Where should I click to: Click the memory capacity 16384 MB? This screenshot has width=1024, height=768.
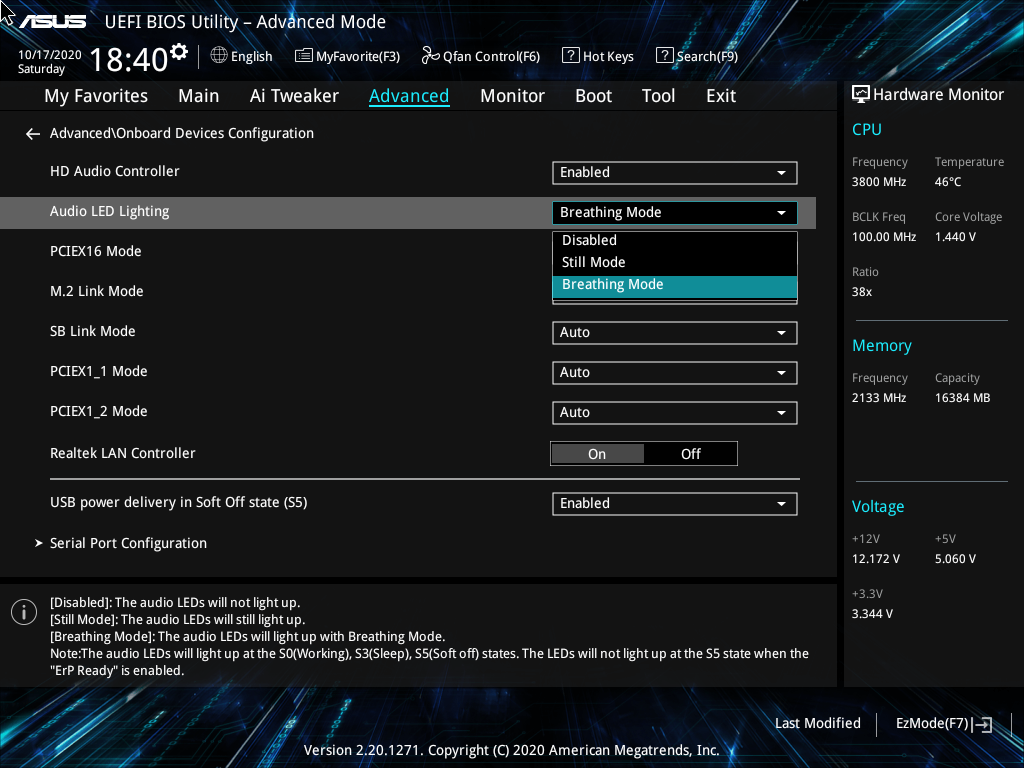click(x=963, y=398)
